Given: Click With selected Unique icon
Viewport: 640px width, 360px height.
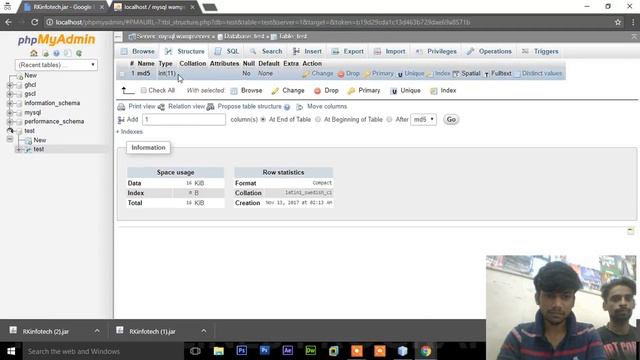Looking at the screenshot, I should tap(394, 91).
